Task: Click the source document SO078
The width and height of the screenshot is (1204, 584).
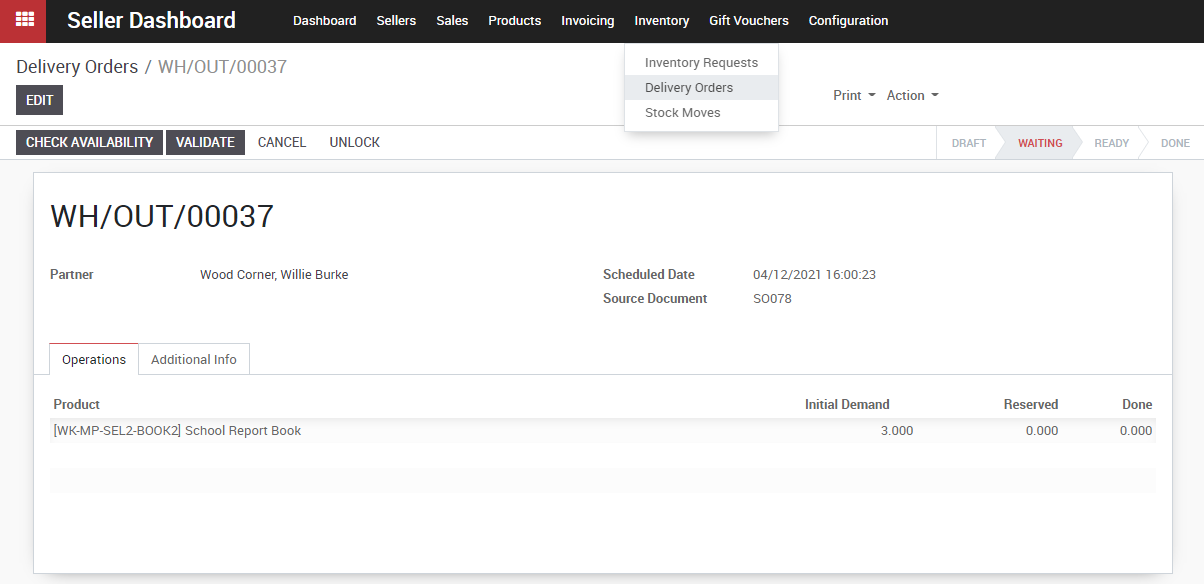Action: tap(772, 298)
